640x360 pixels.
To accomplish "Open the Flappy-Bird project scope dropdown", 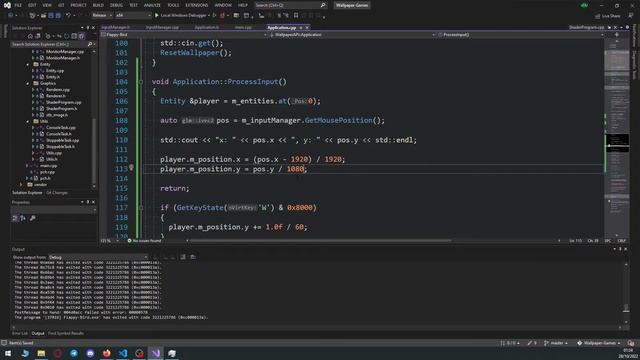I will (184, 35).
